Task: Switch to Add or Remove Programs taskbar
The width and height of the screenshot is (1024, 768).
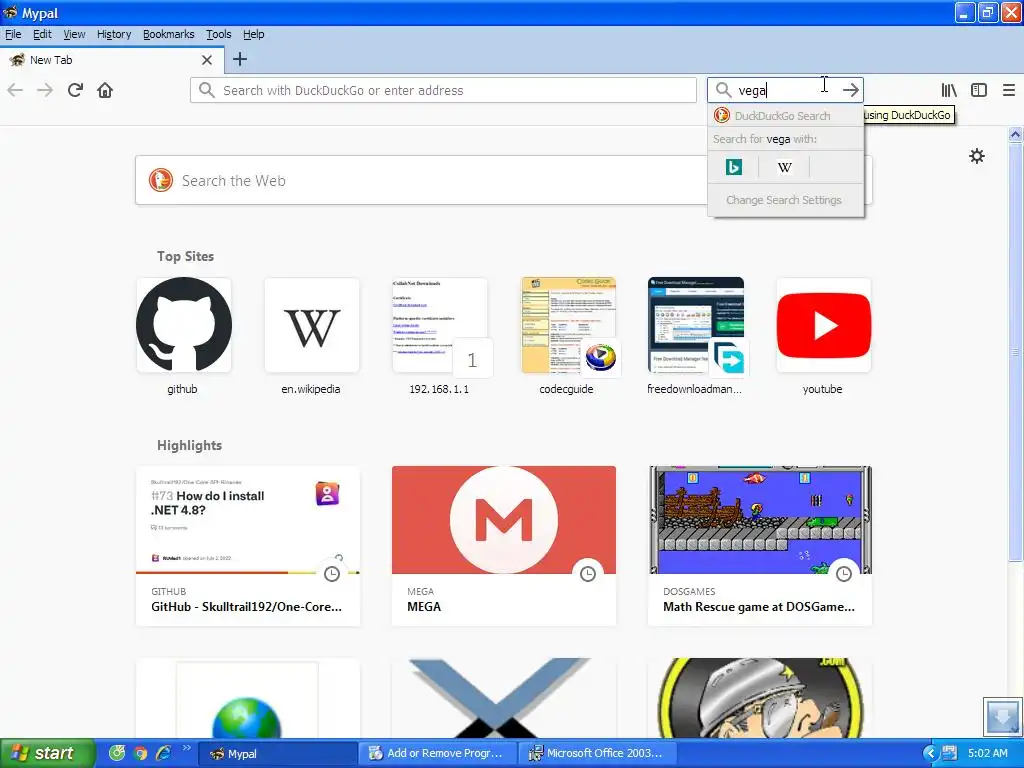Action: (438, 754)
